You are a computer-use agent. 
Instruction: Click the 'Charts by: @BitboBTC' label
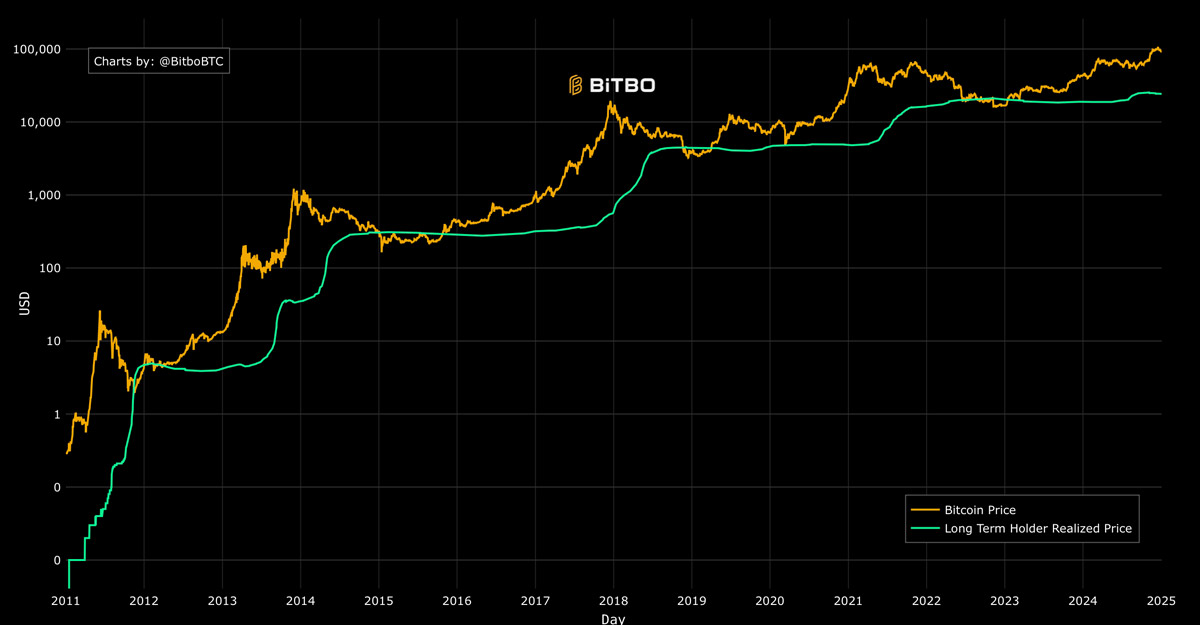click(x=159, y=61)
